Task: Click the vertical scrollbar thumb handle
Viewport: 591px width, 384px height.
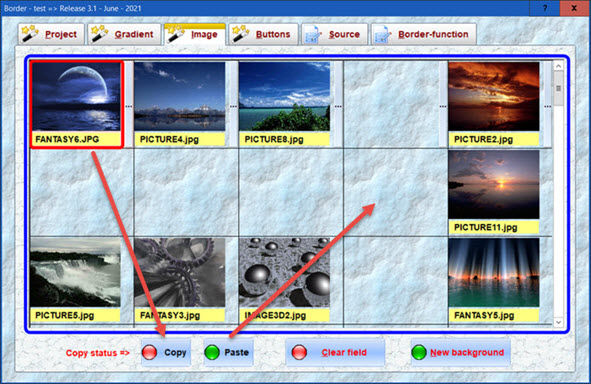Action: (x=558, y=88)
